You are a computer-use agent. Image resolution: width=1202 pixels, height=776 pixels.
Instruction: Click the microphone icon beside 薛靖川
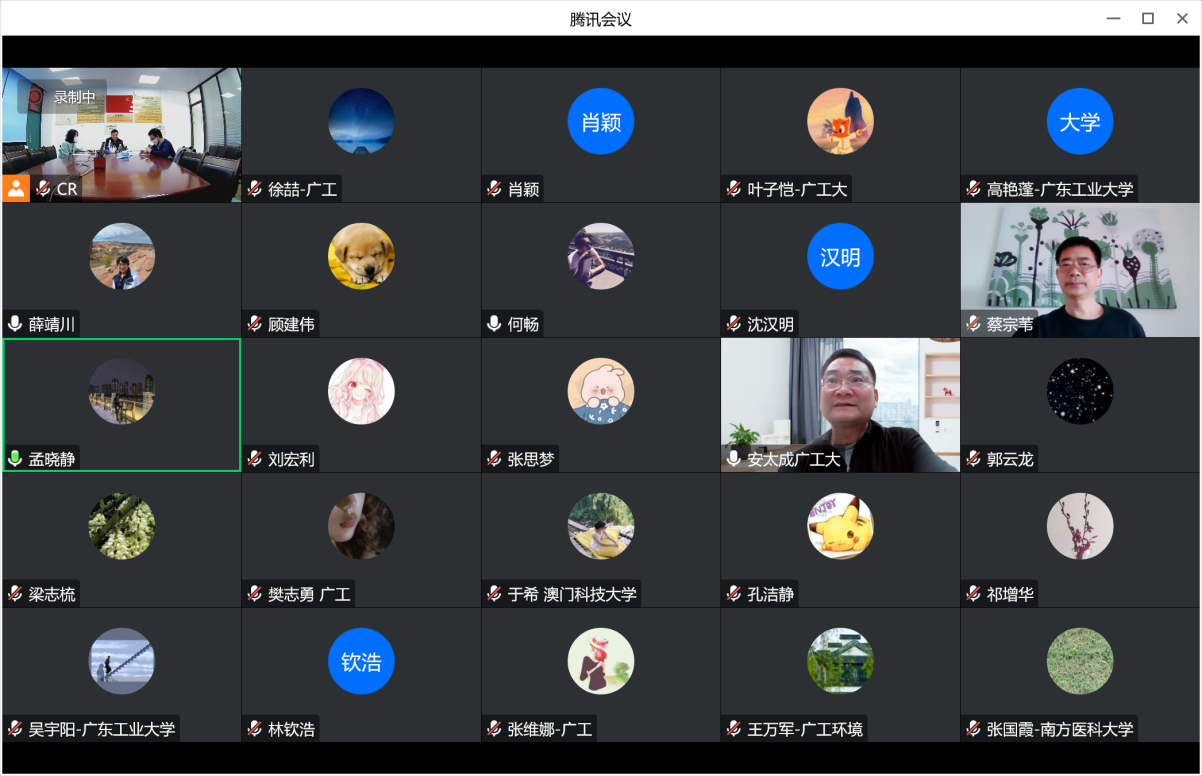tap(15, 324)
